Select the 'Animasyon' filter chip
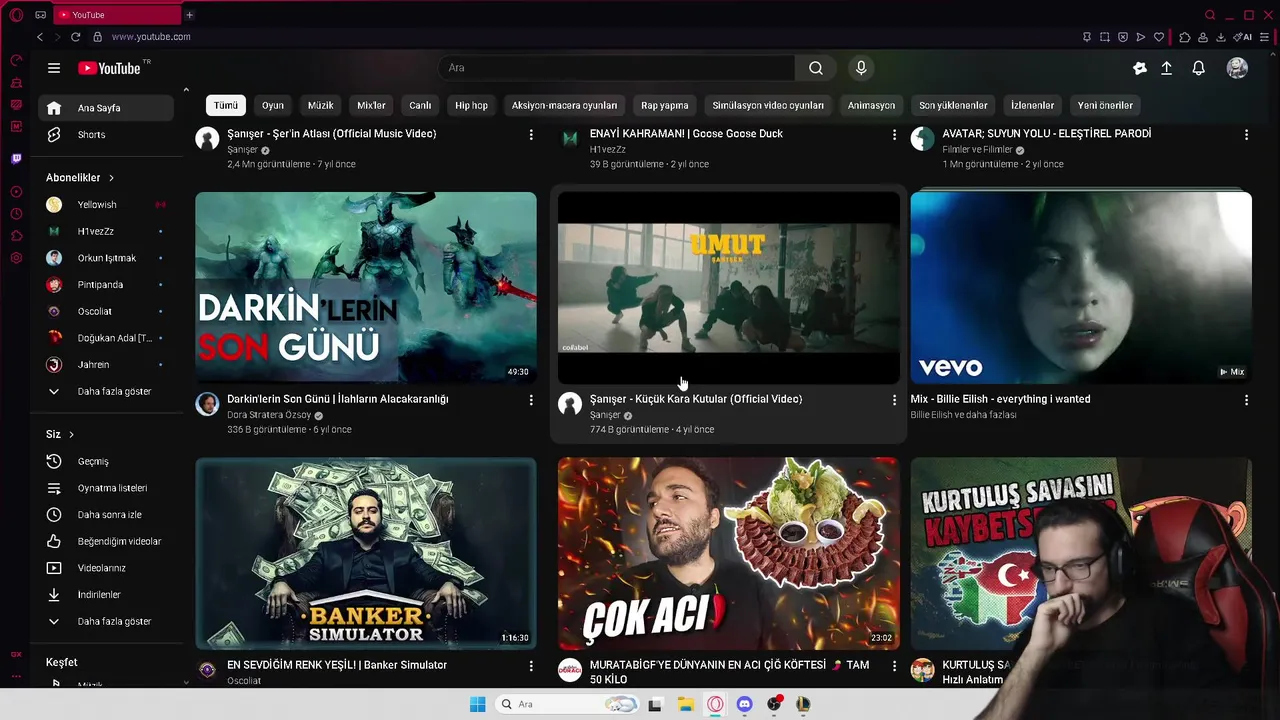The image size is (1280, 720). tap(871, 105)
